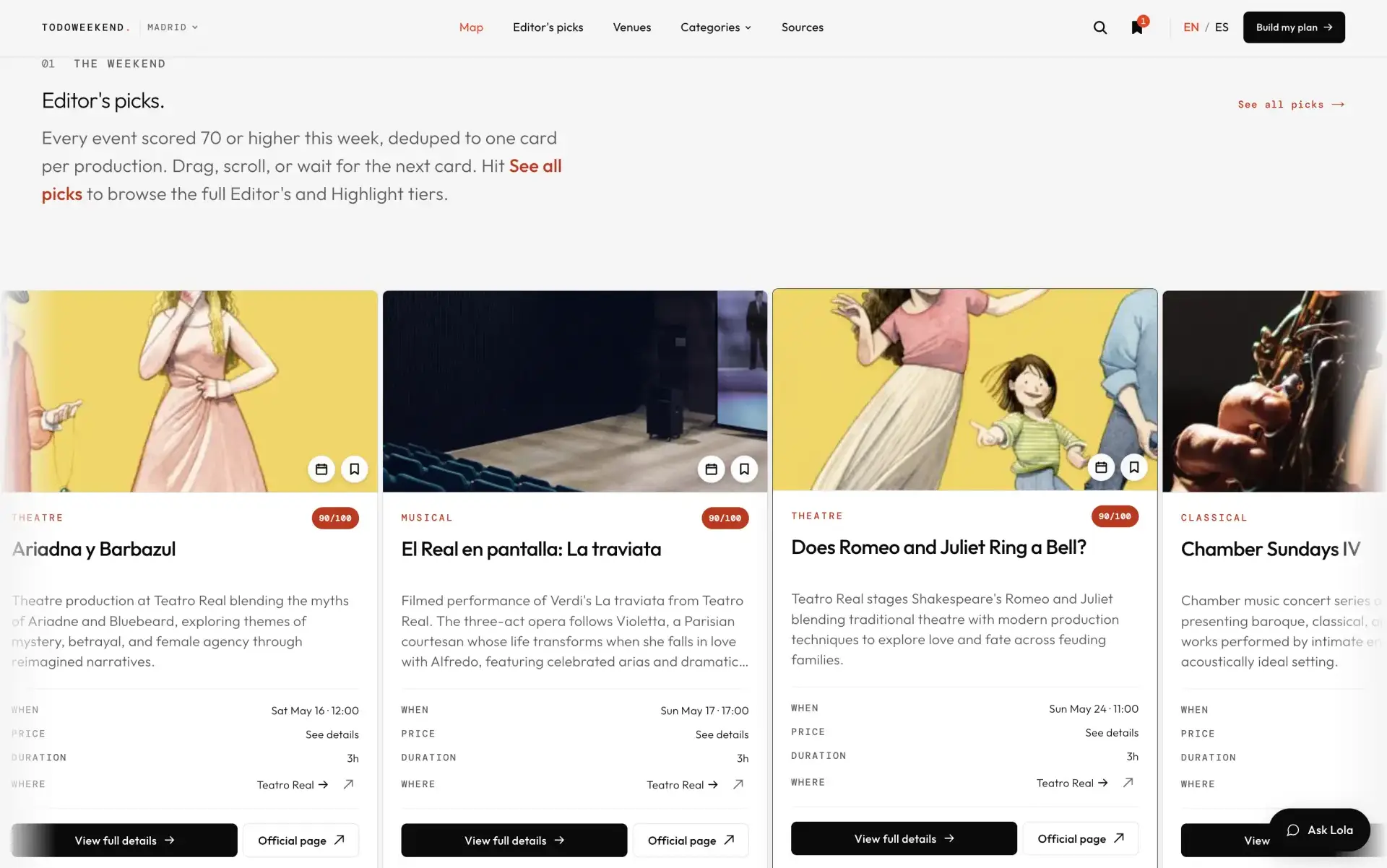
Task: Open Official page for Ariadna y Barbazul
Action: [301, 841]
